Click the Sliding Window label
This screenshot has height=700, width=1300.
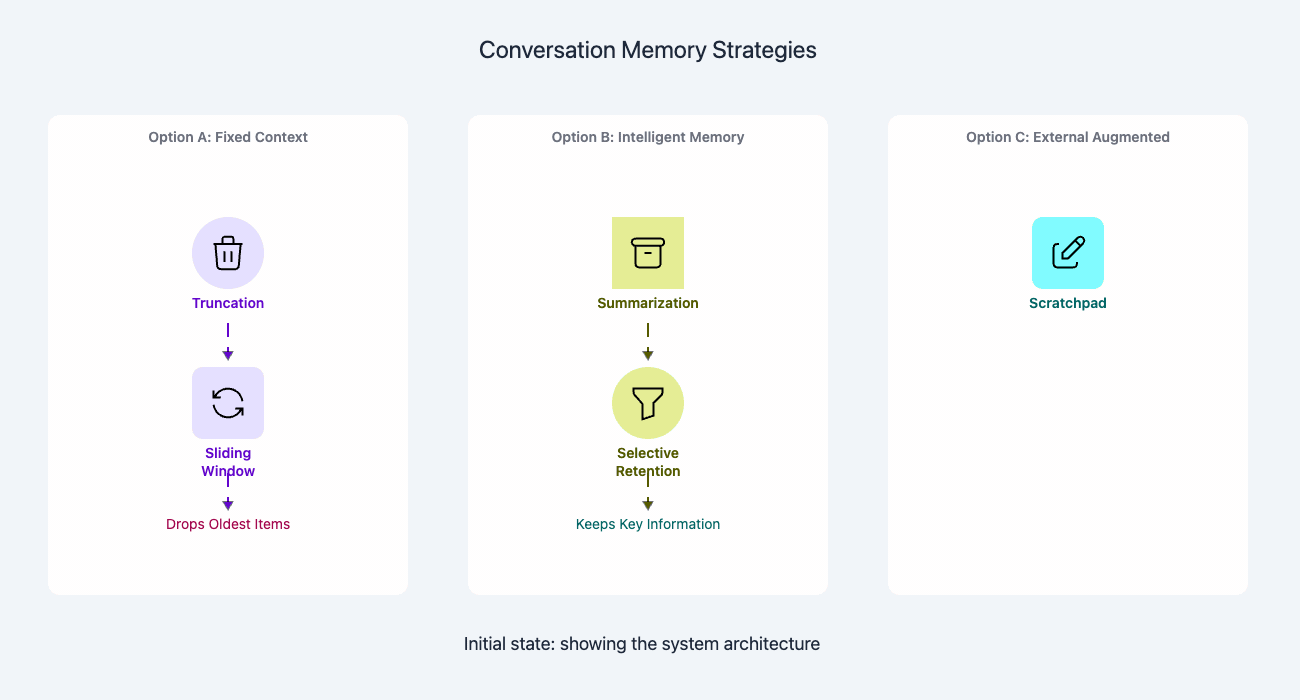[x=228, y=462]
